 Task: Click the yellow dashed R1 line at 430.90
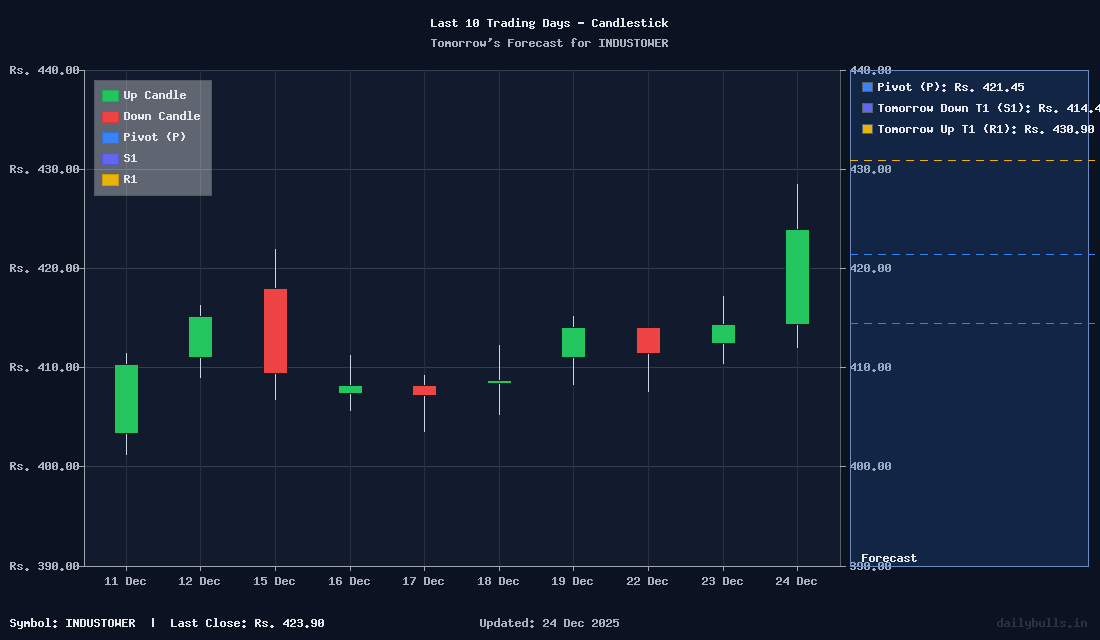pos(970,158)
